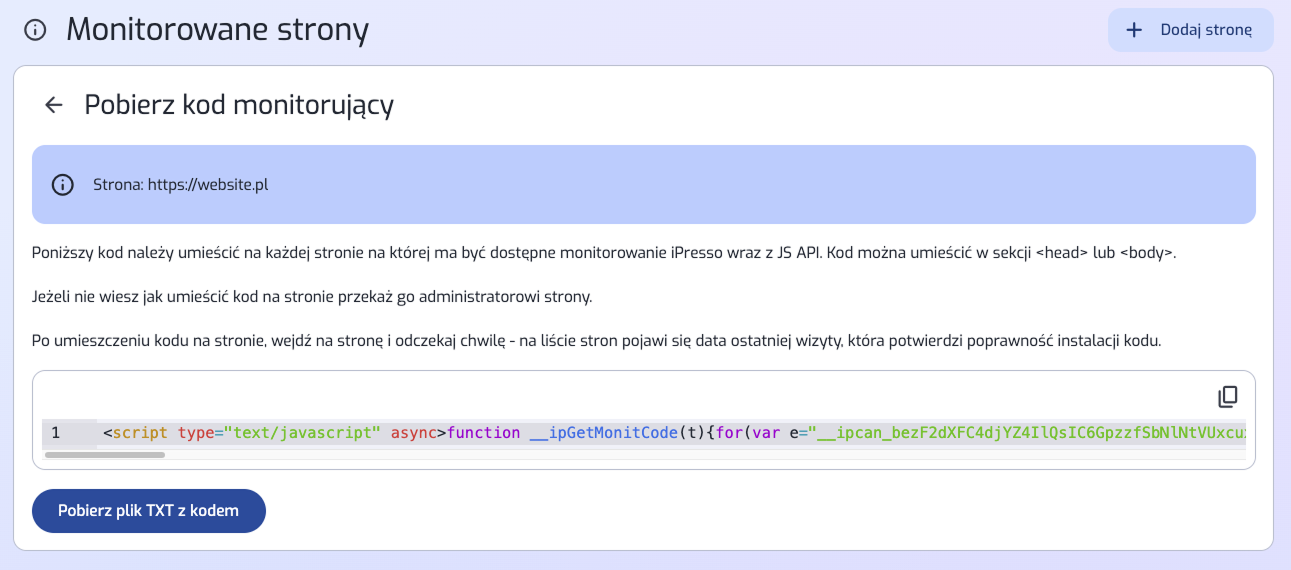Click the Strona: https://website.pl text
This screenshot has width=1291, height=570.
tap(181, 185)
